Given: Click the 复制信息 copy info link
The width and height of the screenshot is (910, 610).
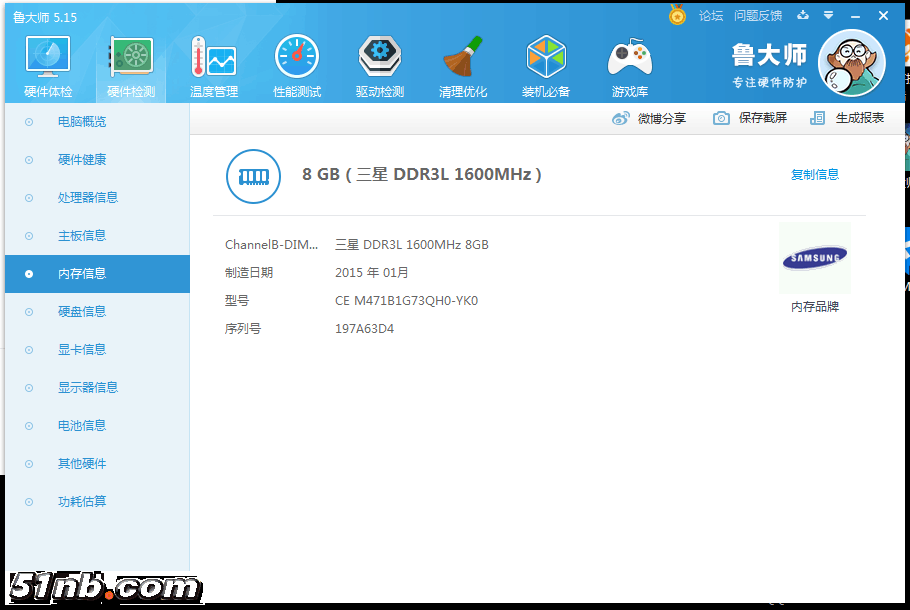Looking at the screenshot, I should click(x=815, y=174).
